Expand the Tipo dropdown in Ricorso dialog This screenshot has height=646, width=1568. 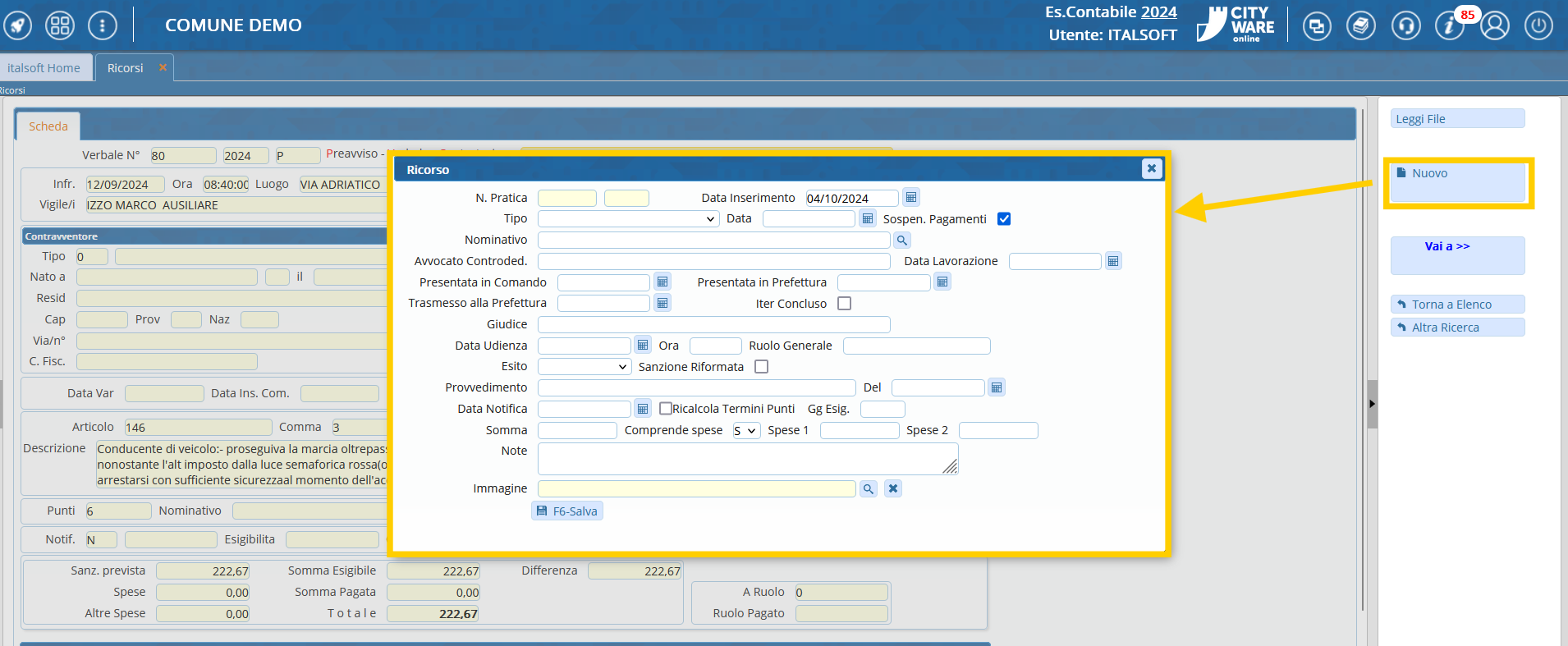pyautogui.click(x=628, y=219)
